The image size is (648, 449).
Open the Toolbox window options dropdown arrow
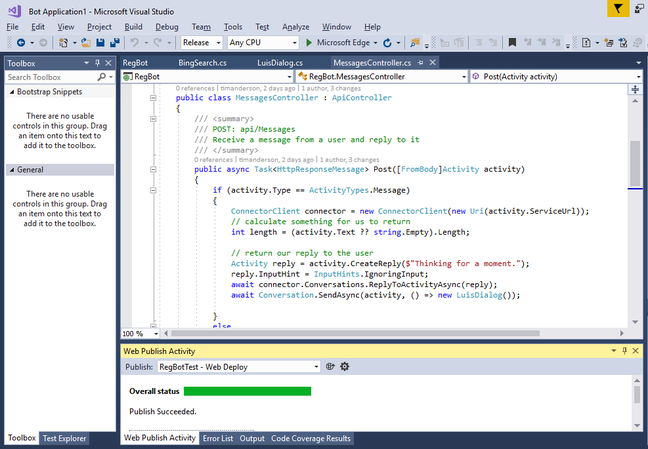(86, 63)
